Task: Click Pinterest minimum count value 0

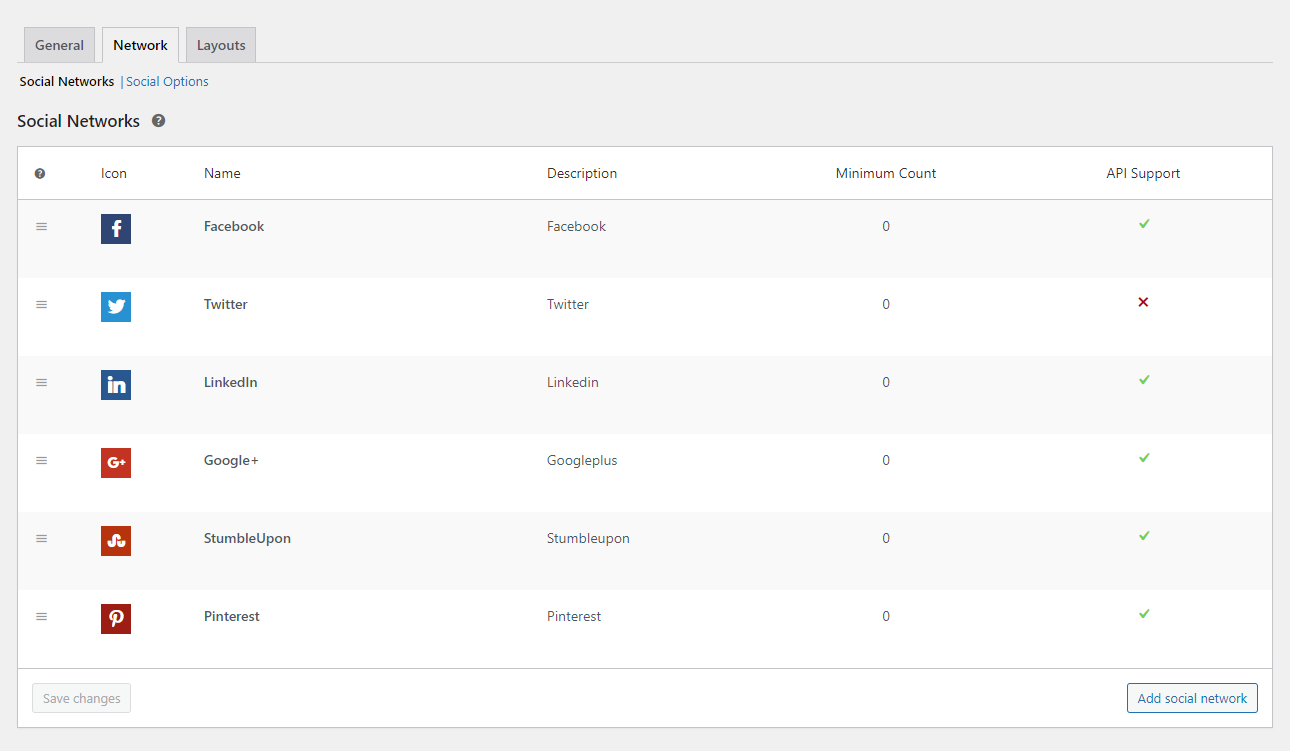Action: (x=886, y=616)
